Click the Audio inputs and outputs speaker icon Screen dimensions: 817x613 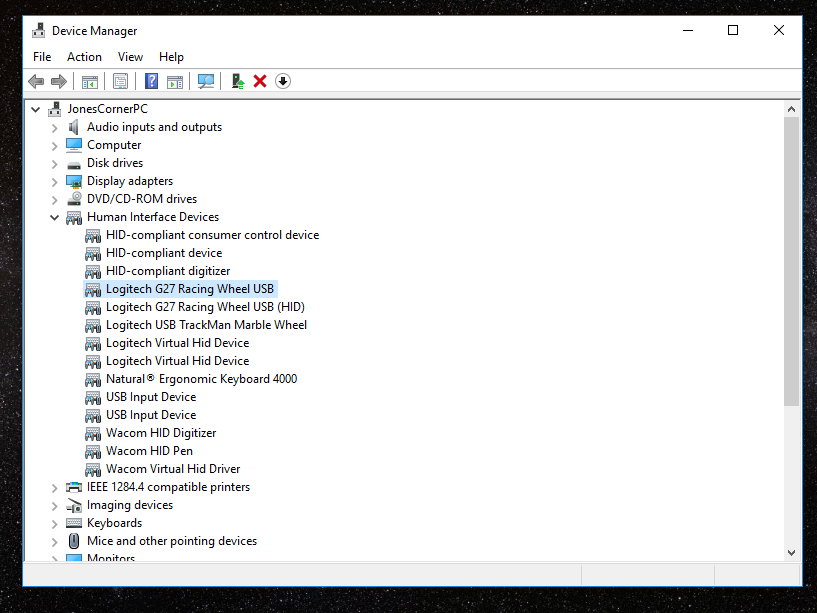73,127
